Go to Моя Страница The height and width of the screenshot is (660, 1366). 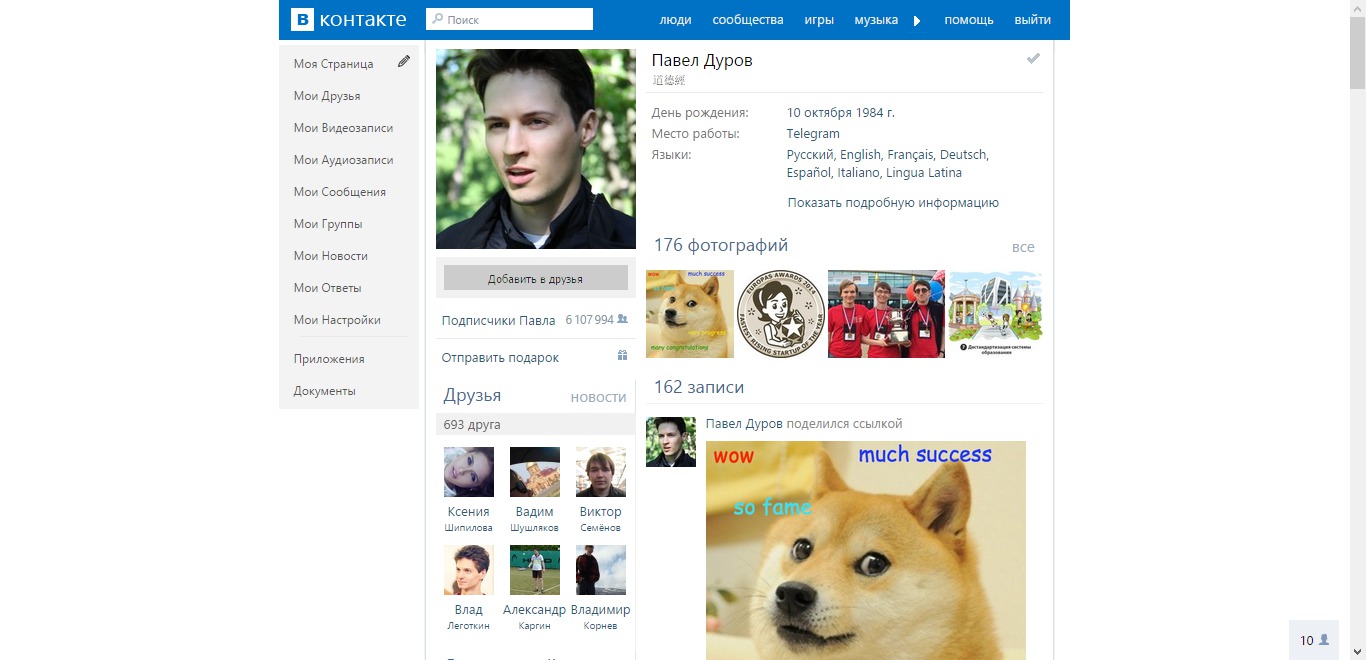click(334, 64)
